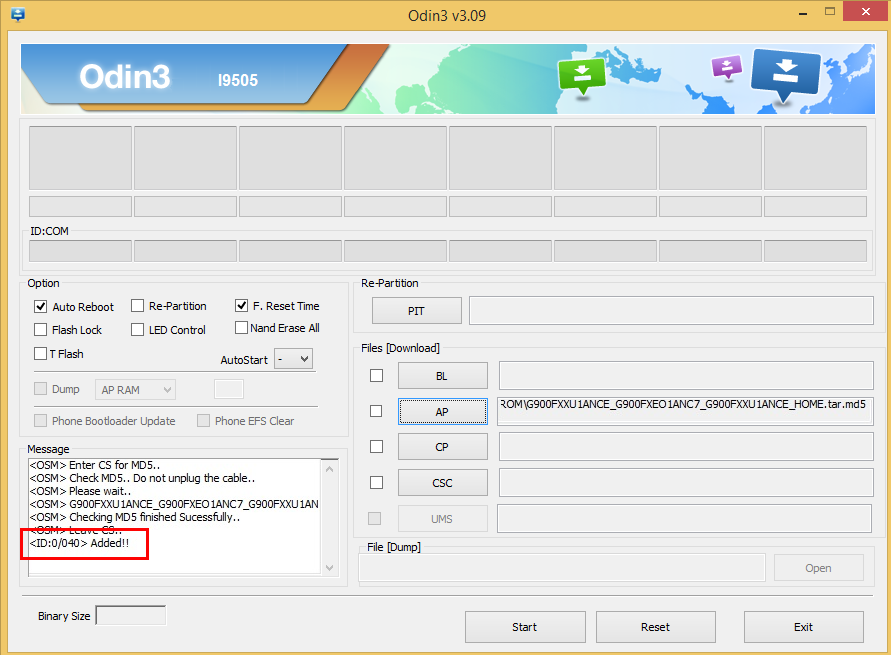Start the flashing process
This screenshot has height=655, width=891.
point(525,627)
